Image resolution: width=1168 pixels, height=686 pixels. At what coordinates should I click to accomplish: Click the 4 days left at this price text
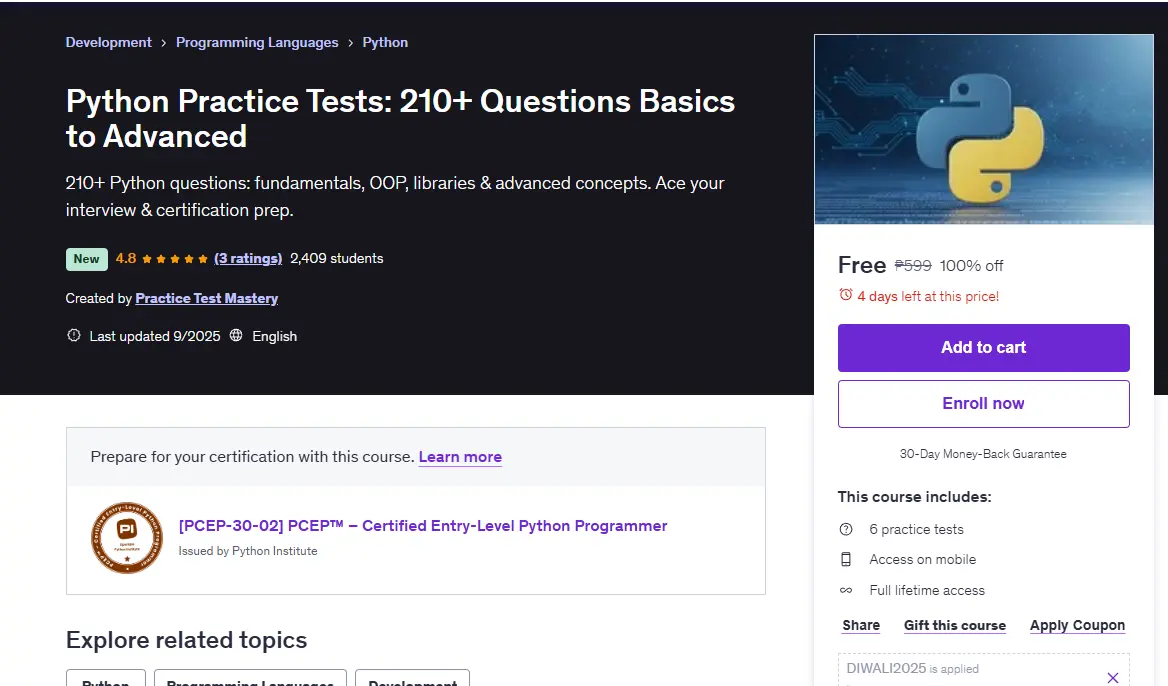pos(928,296)
